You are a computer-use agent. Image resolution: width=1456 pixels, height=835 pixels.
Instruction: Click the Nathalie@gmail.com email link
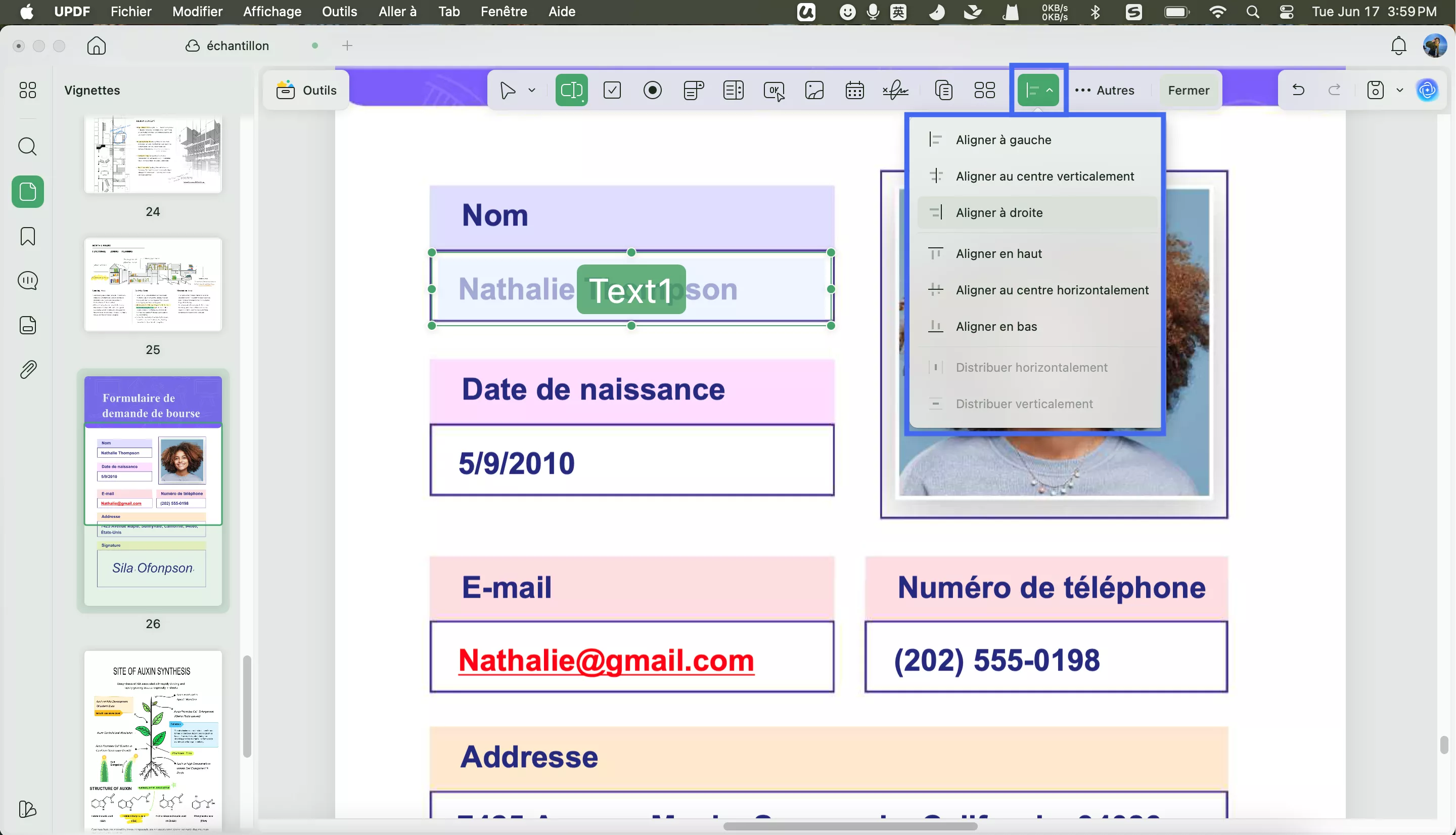[606, 660]
